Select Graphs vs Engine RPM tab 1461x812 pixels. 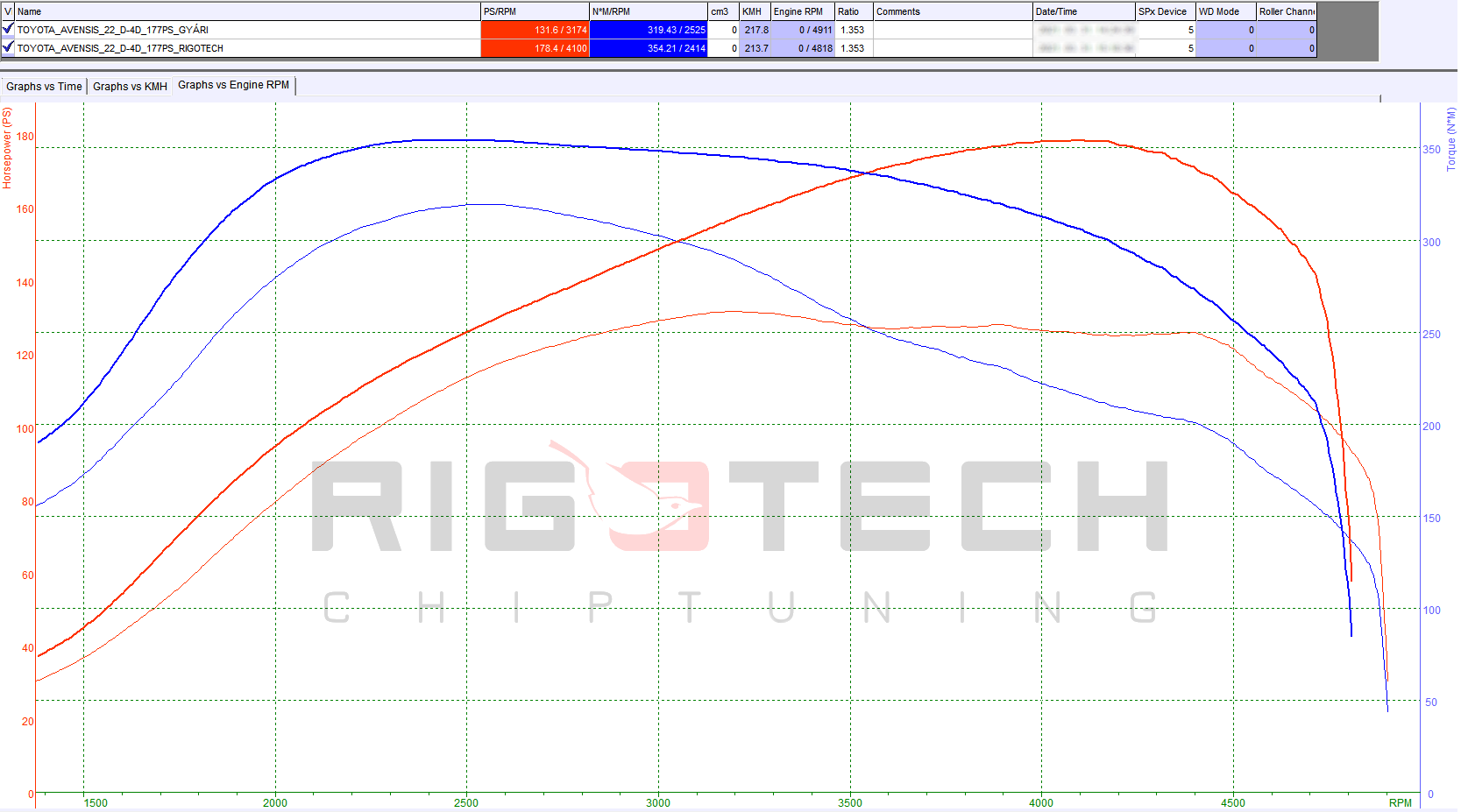point(233,85)
